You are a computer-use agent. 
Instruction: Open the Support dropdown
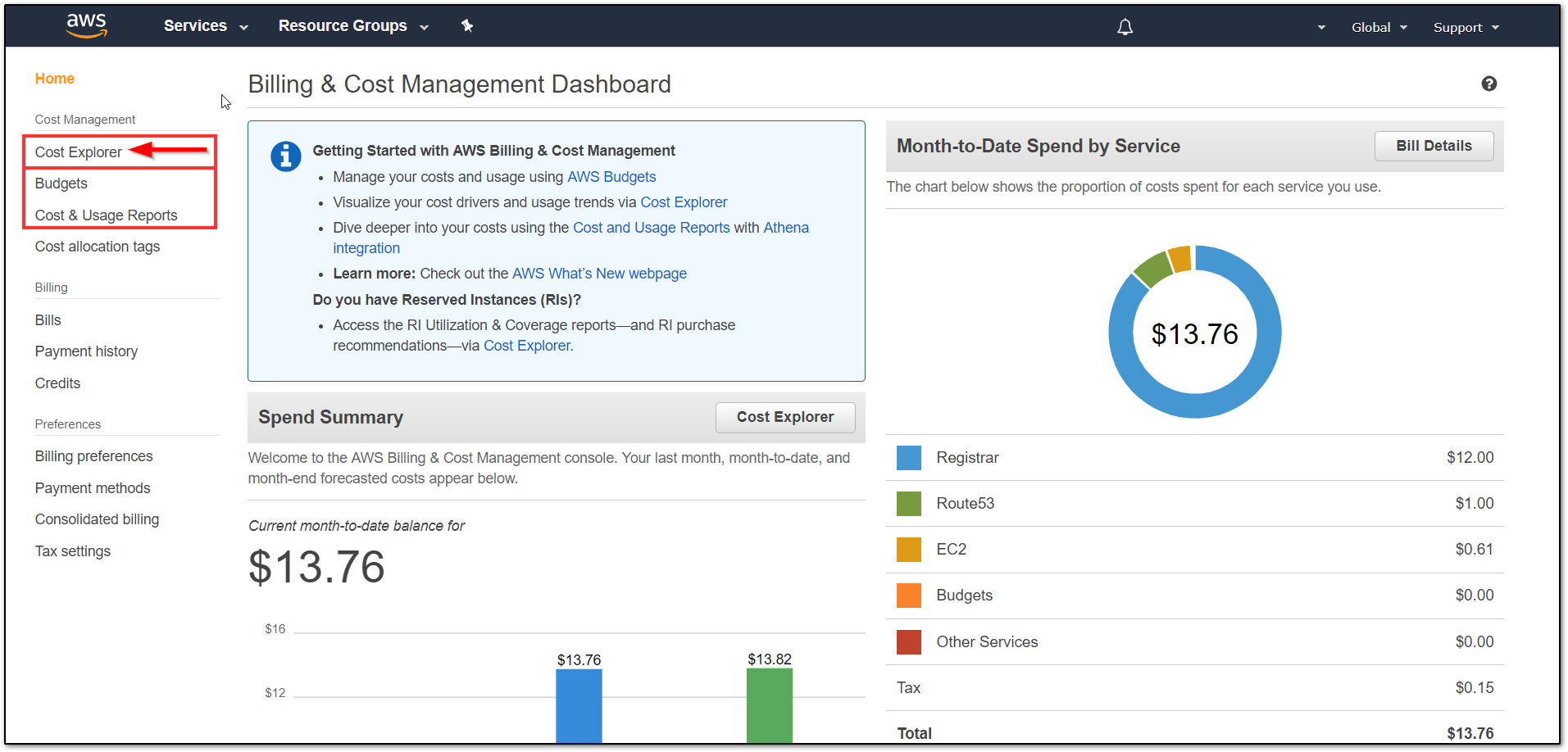[x=1466, y=28]
